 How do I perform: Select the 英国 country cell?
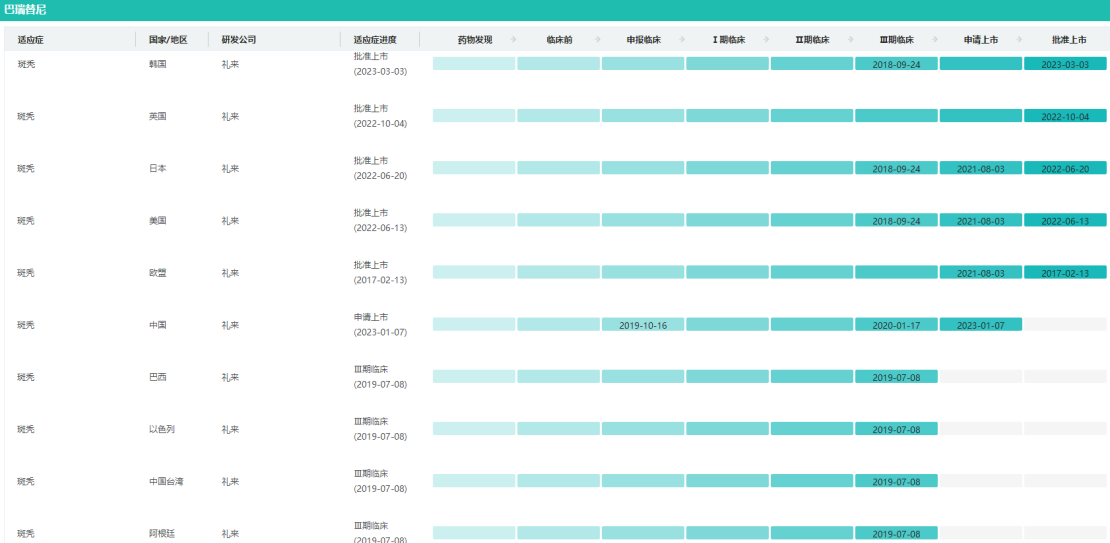pyautogui.click(x=157, y=116)
